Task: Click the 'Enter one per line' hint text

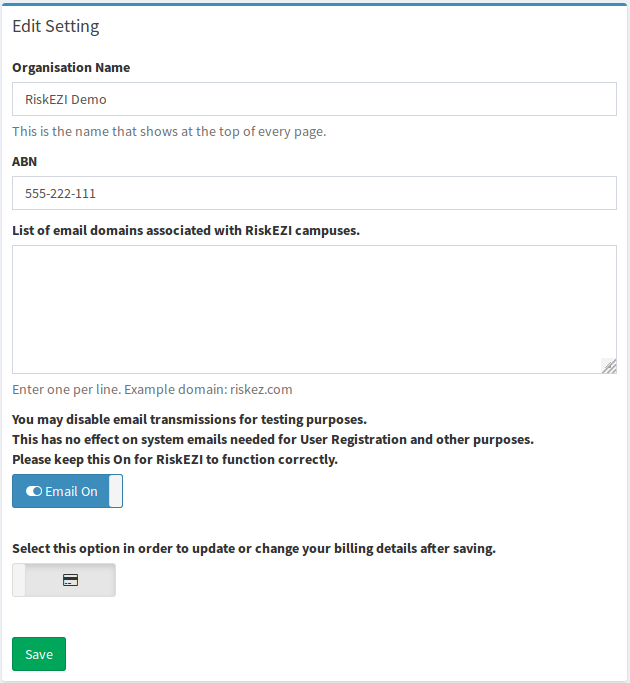Action: (x=152, y=389)
